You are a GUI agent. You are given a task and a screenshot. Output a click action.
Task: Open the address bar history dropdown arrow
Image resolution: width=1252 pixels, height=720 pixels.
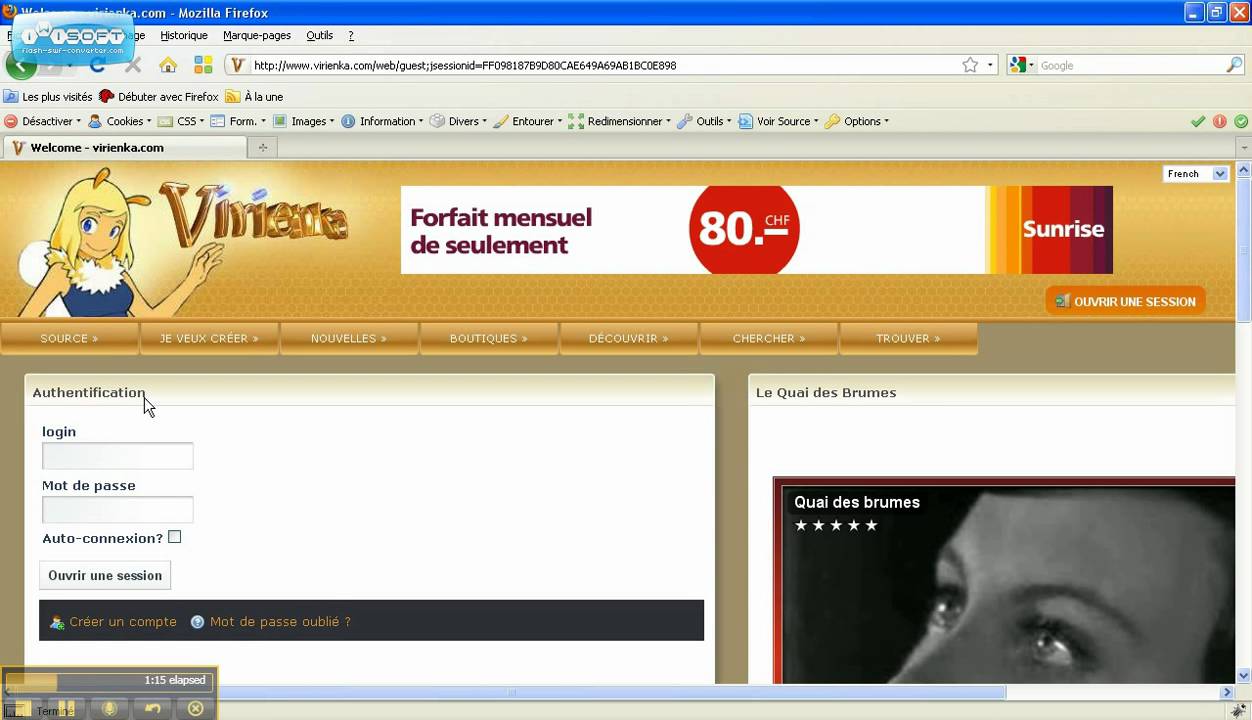[990, 65]
